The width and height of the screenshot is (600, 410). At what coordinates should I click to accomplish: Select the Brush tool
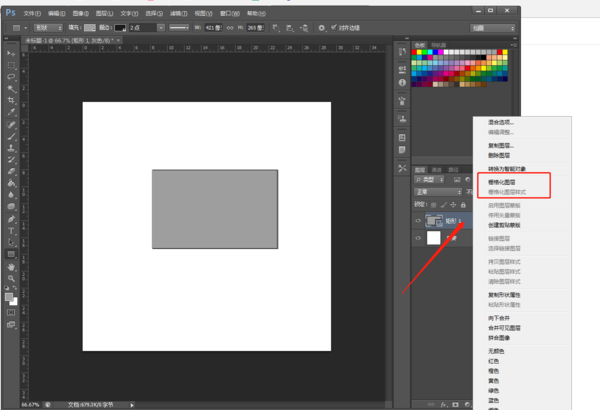coord(11,137)
